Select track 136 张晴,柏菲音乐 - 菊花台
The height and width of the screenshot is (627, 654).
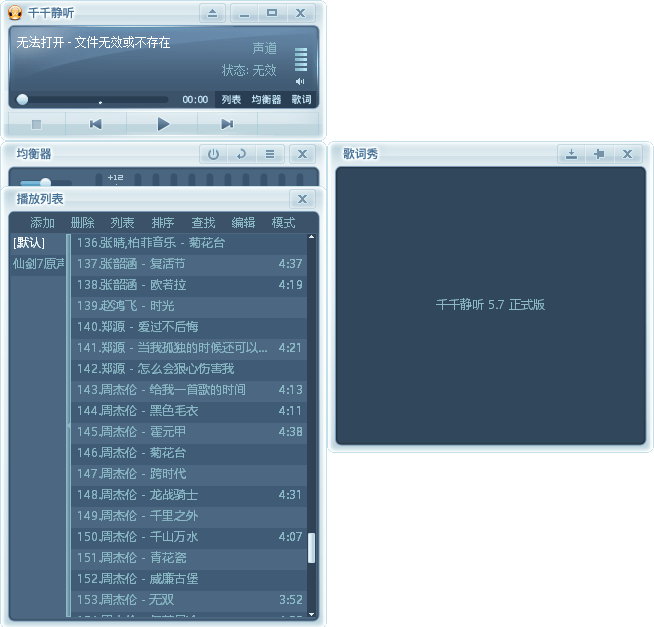coord(189,243)
